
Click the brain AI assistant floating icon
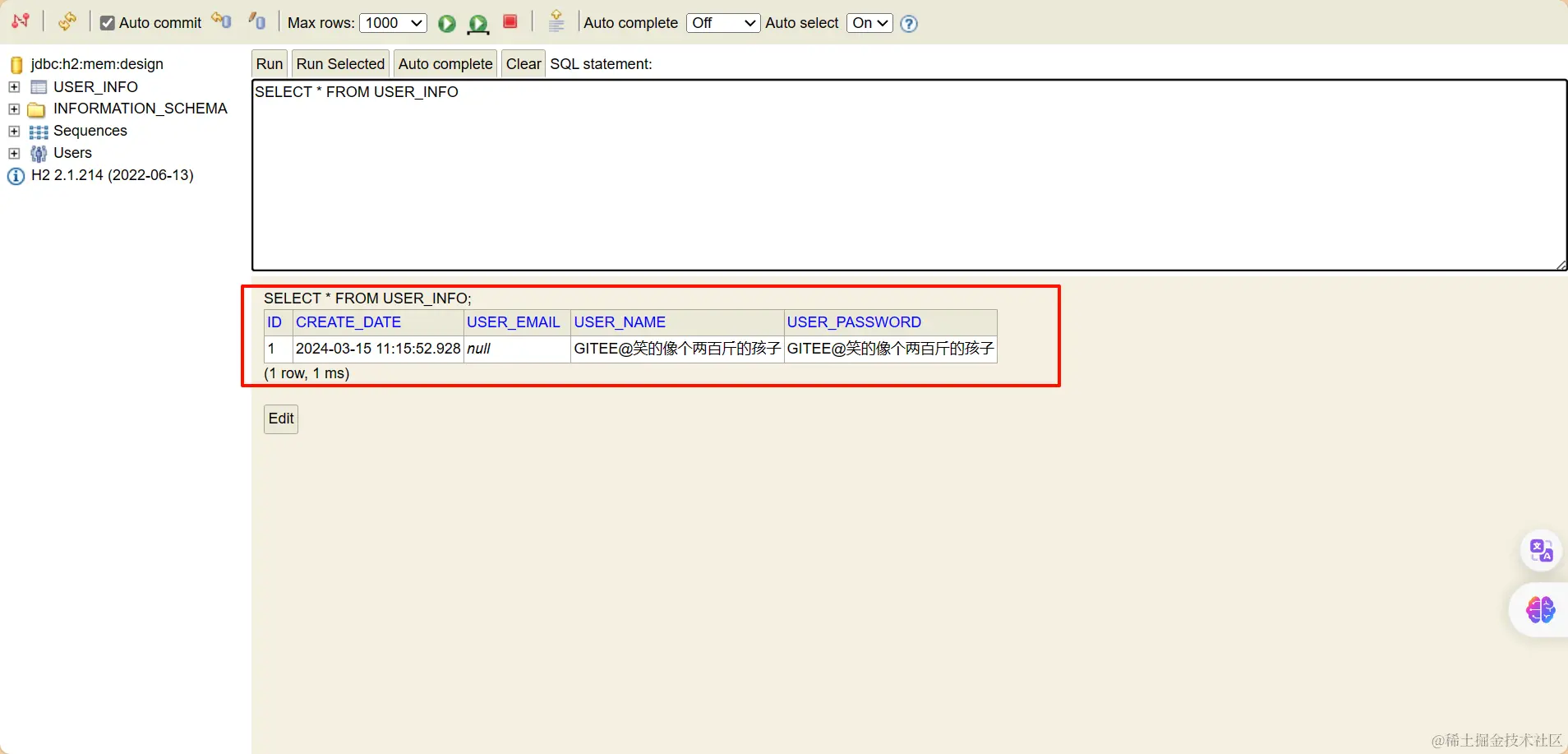(1540, 610)
